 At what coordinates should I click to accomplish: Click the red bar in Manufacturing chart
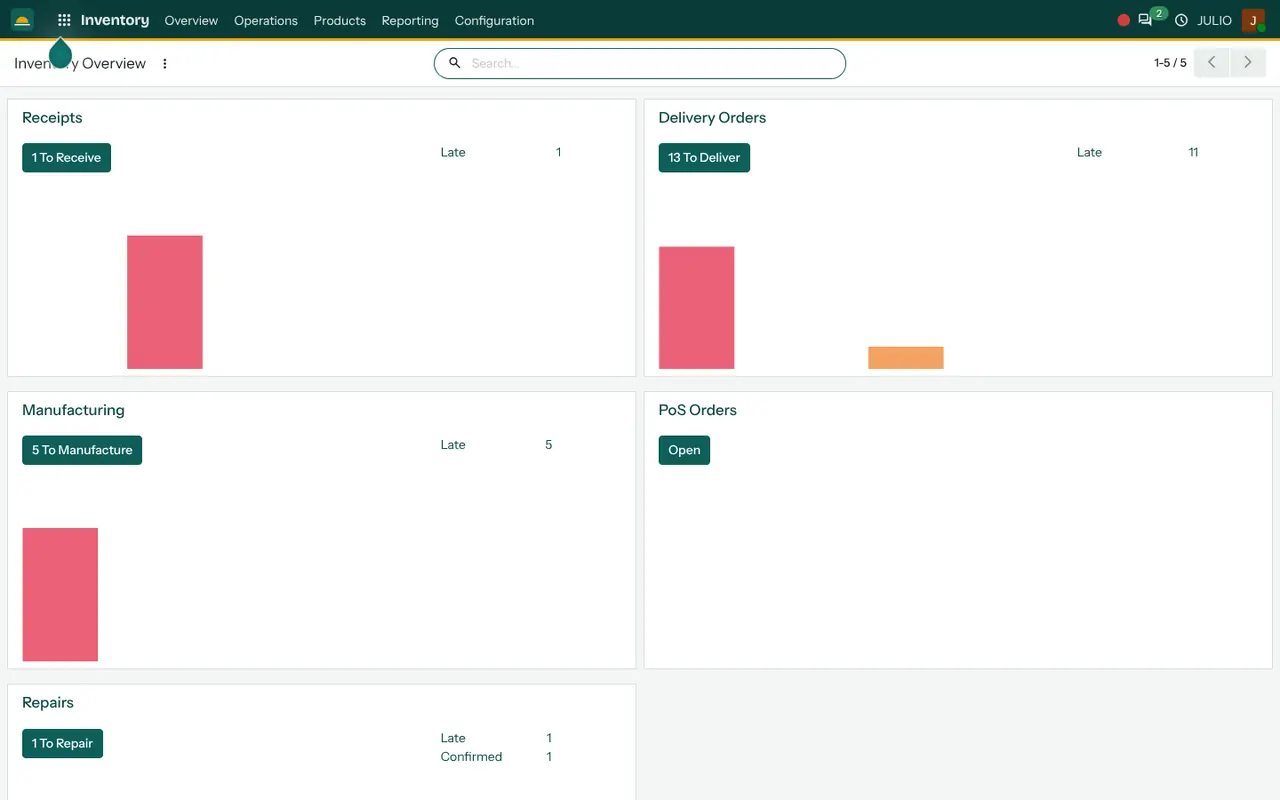point(60,594)
